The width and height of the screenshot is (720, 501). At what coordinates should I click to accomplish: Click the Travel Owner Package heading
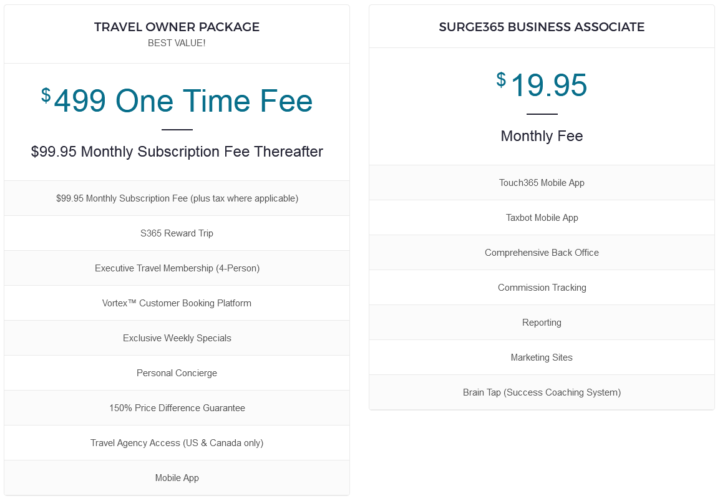pos(177,27)
